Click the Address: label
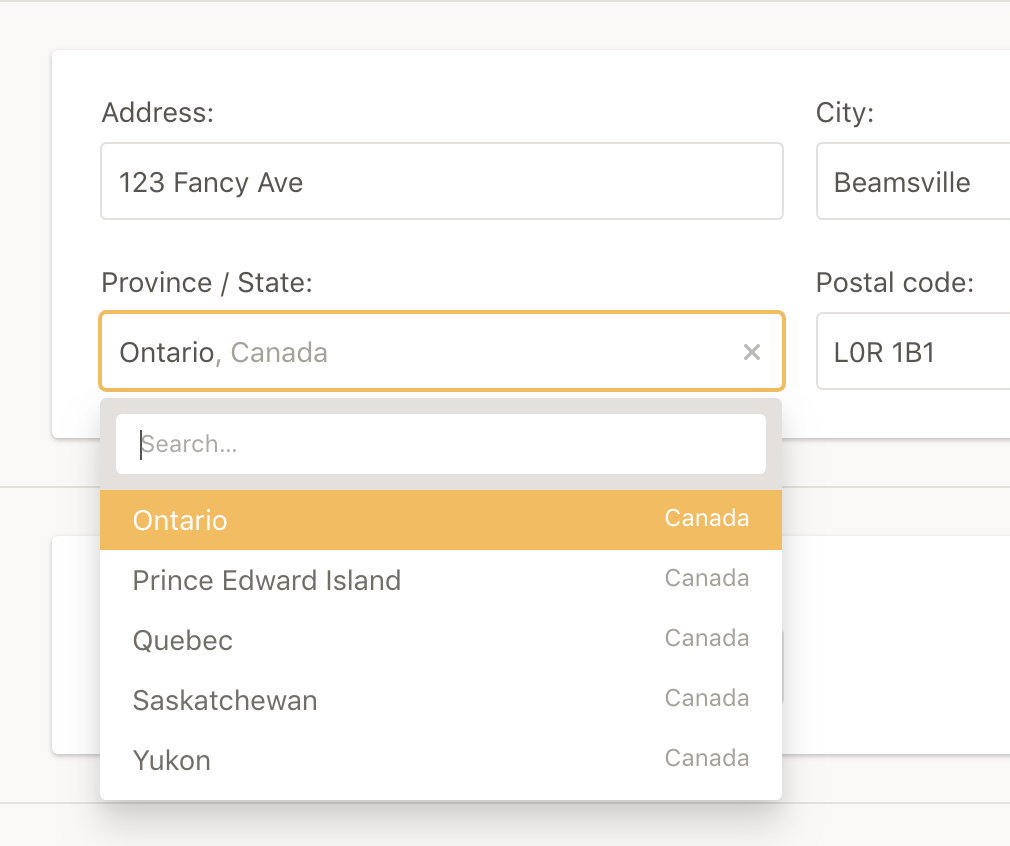Image resolution: width=1010 pixels, height=846 pixels. (x=158, y=113)
